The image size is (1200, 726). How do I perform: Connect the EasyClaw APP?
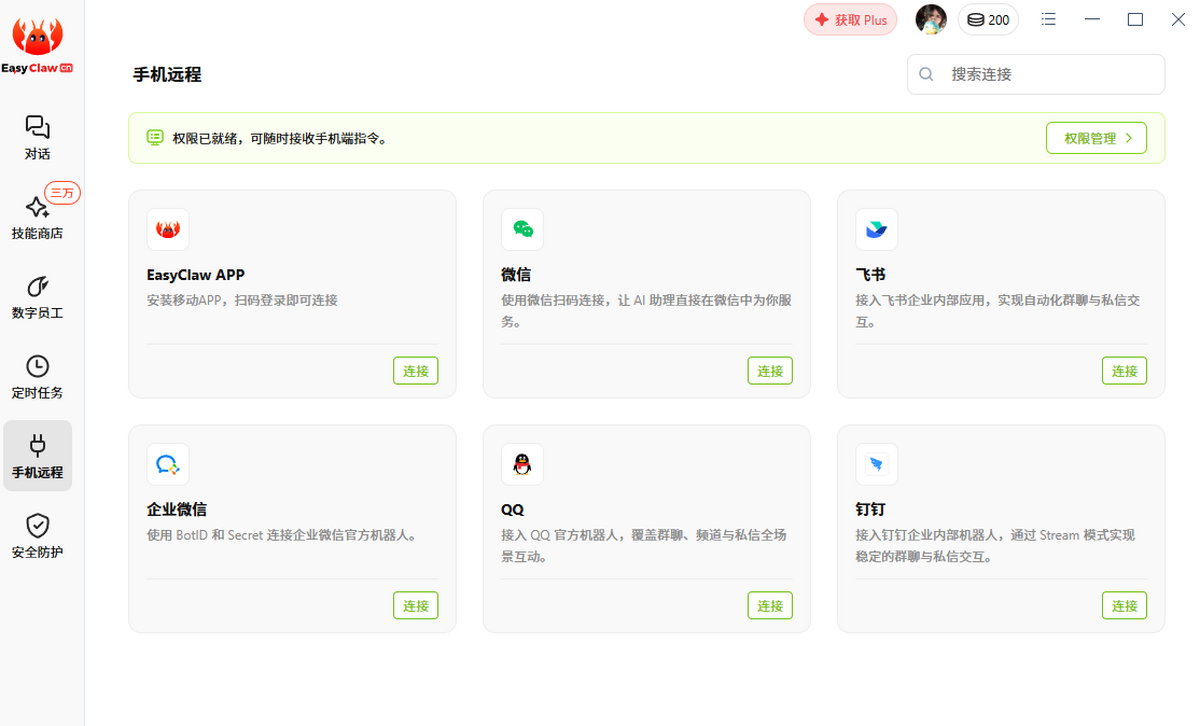416,370
